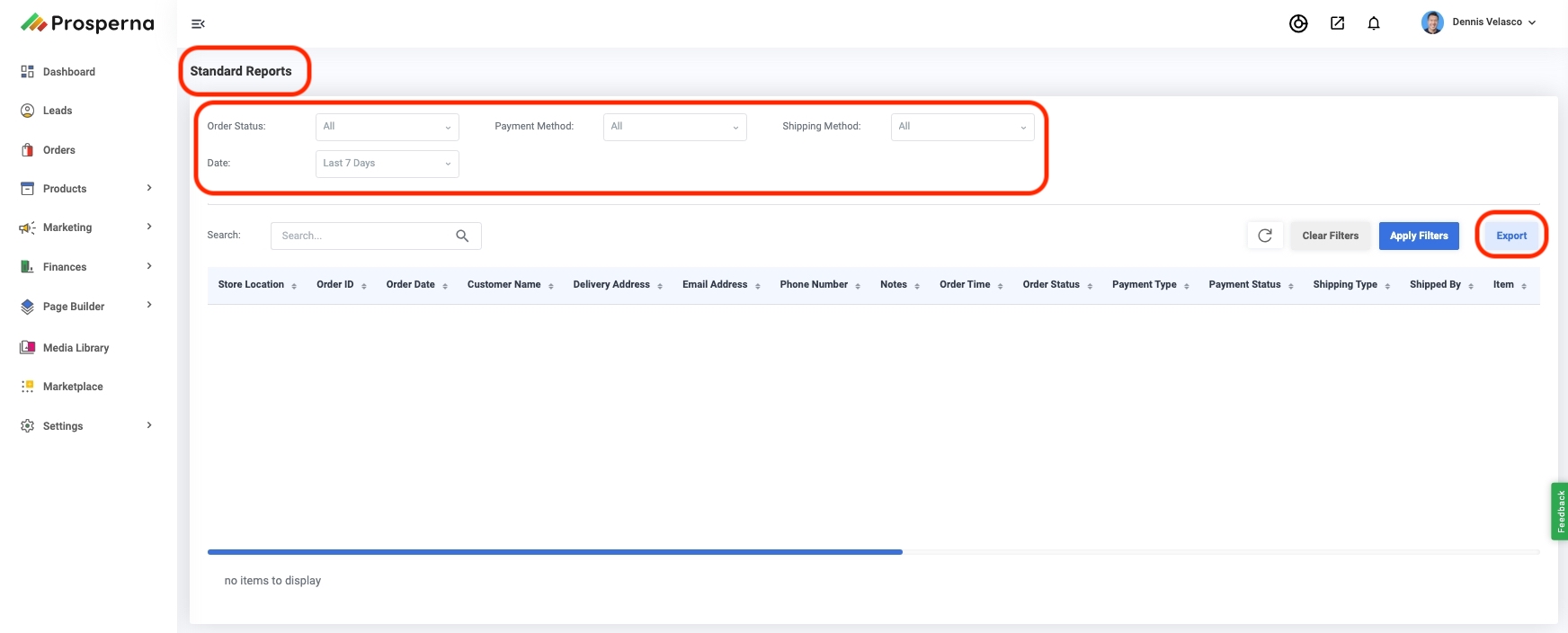Click the circular target icon in header
The image size is (1568, 633).
coord(1298,23)
